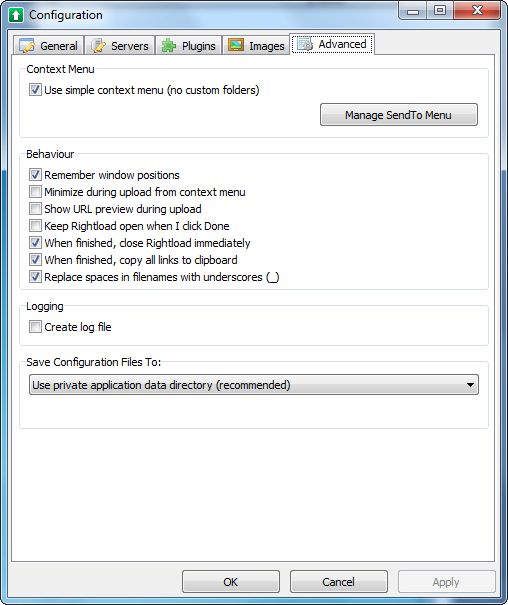Image resolution: width=508 pixels, height=605 pixels.
Task: Enable Show URL preview during upload
Action: coord(35,209)
